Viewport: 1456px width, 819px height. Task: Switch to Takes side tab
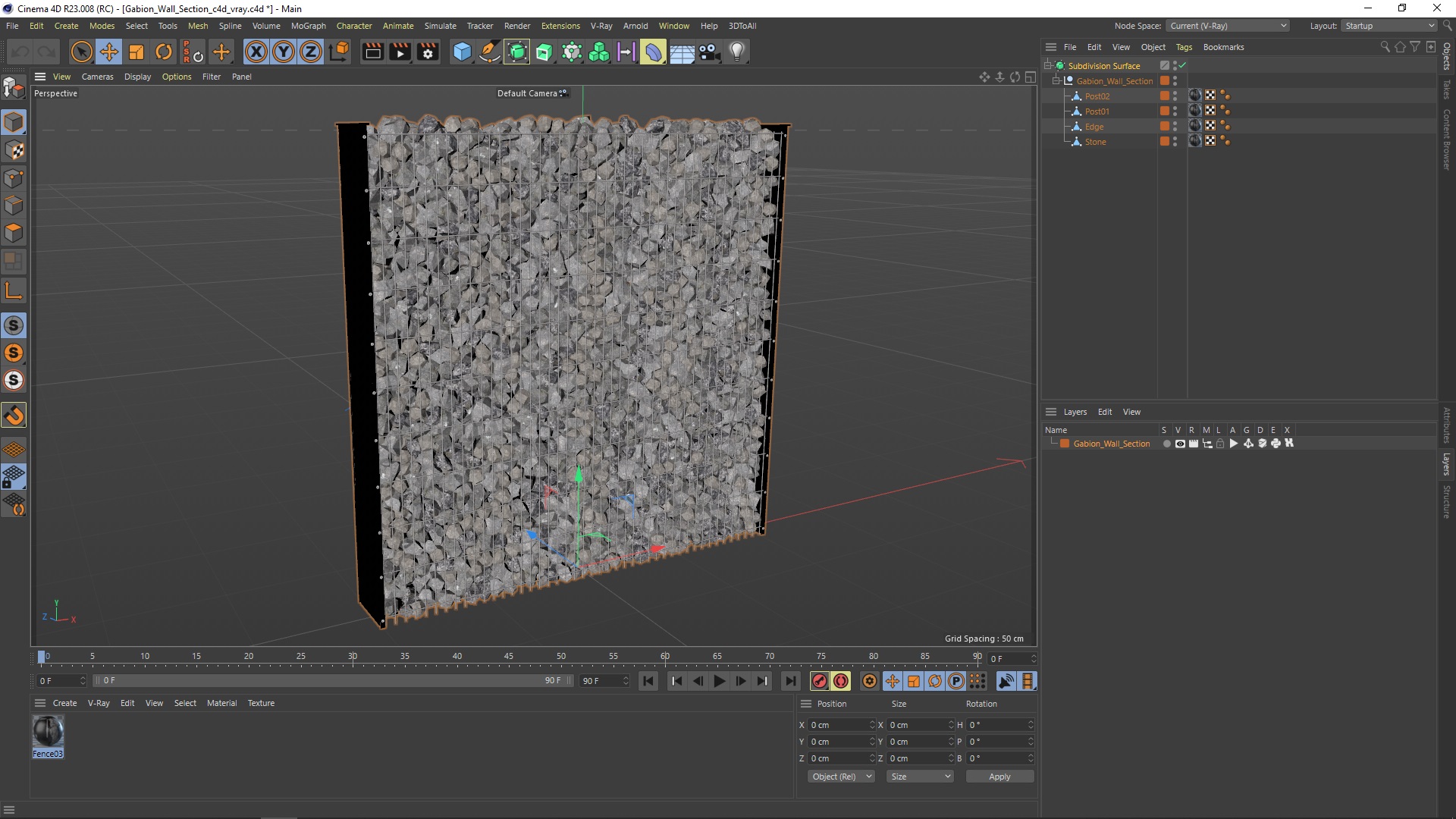(1447, 89)
